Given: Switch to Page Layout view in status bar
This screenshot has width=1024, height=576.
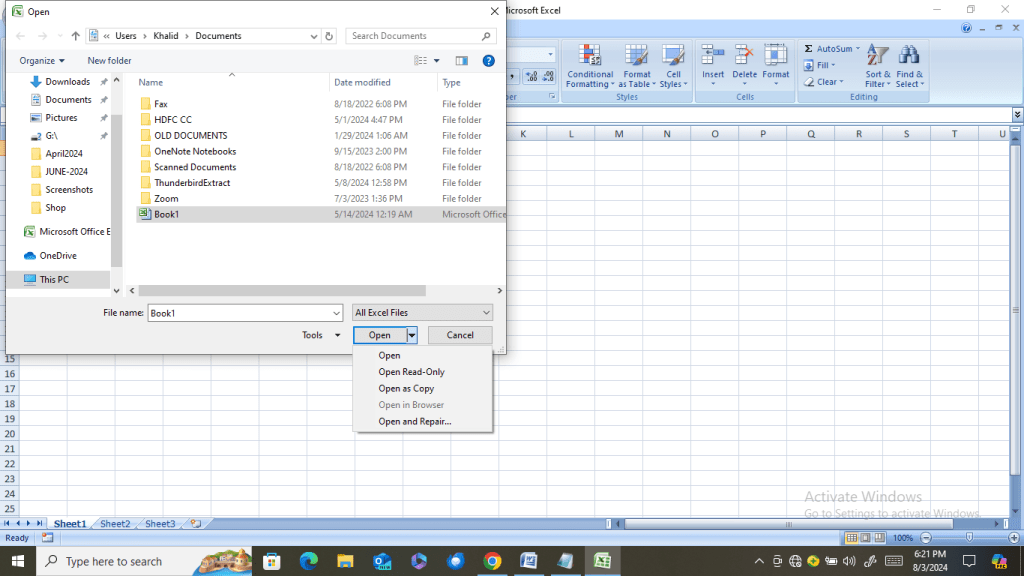Looking at the screenshot, I should click(x=866, y=538).
